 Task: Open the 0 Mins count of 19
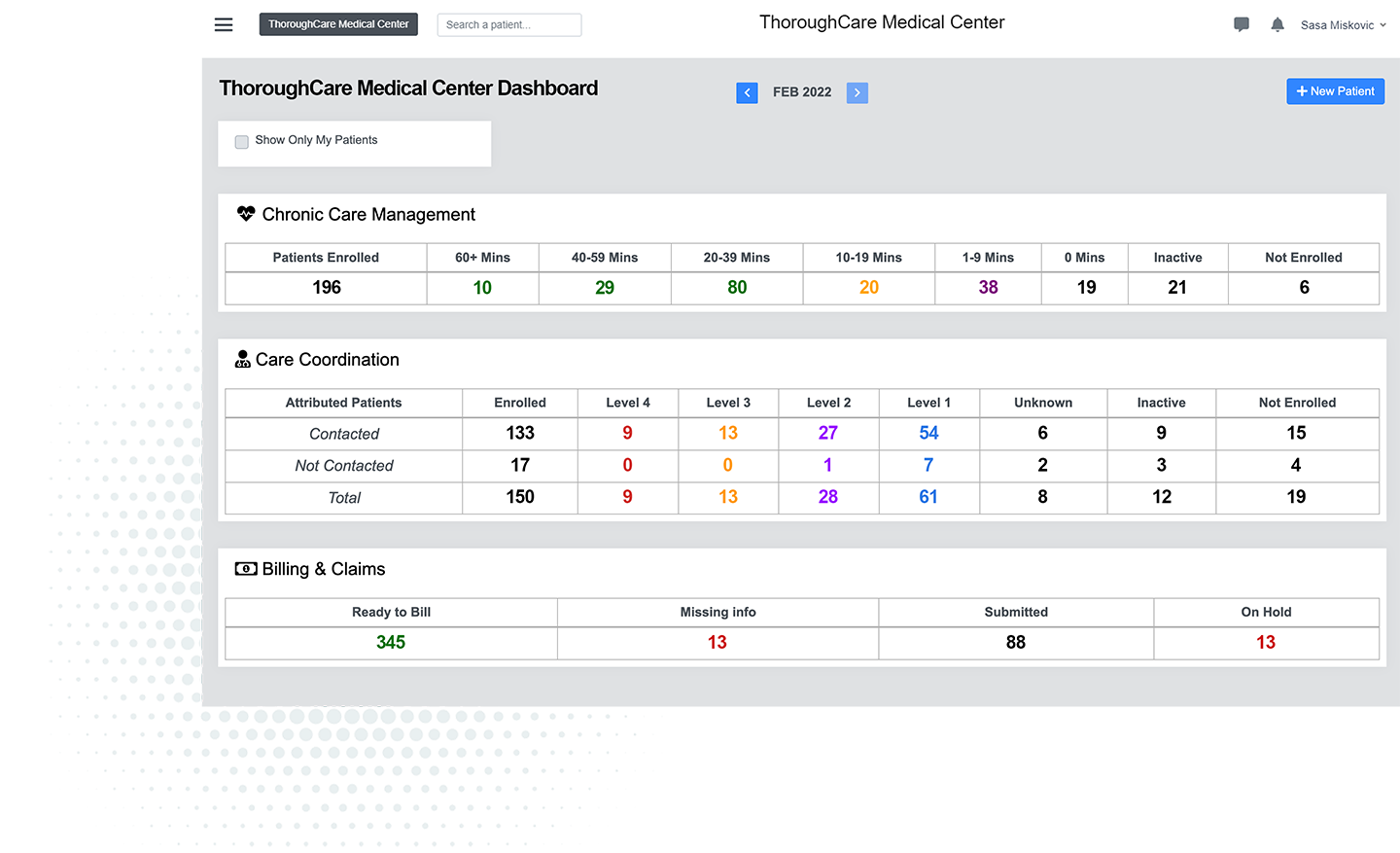point(1086,288)
